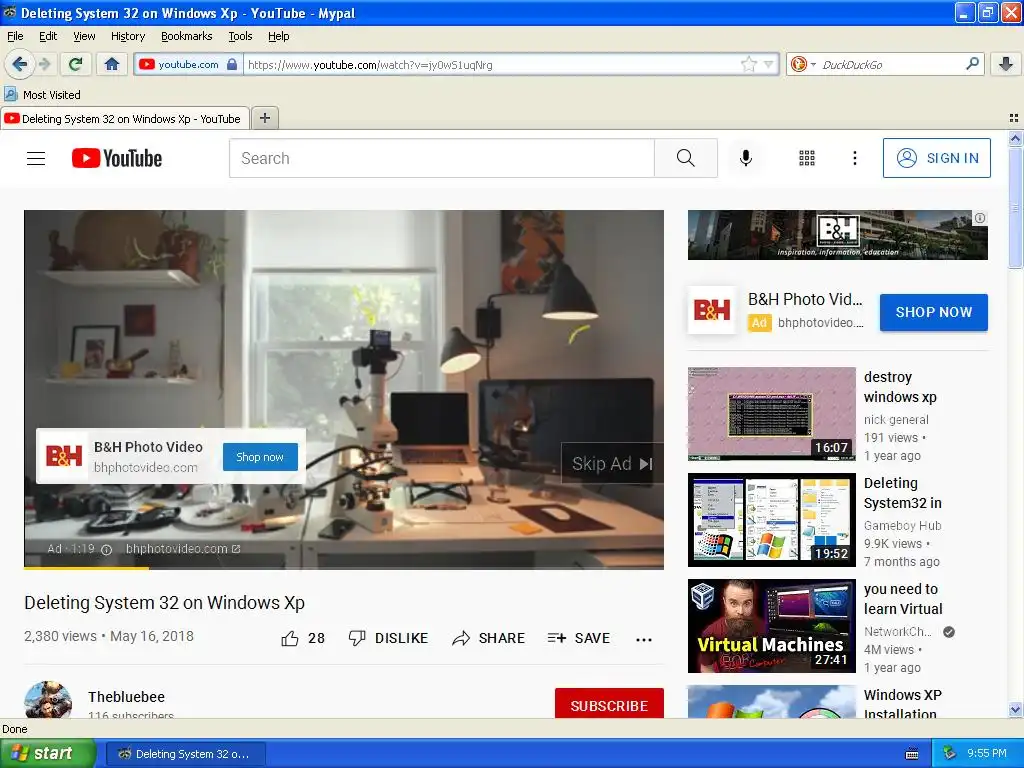
Task: Go back with the browser back arrow
Action: pos(19,64)
